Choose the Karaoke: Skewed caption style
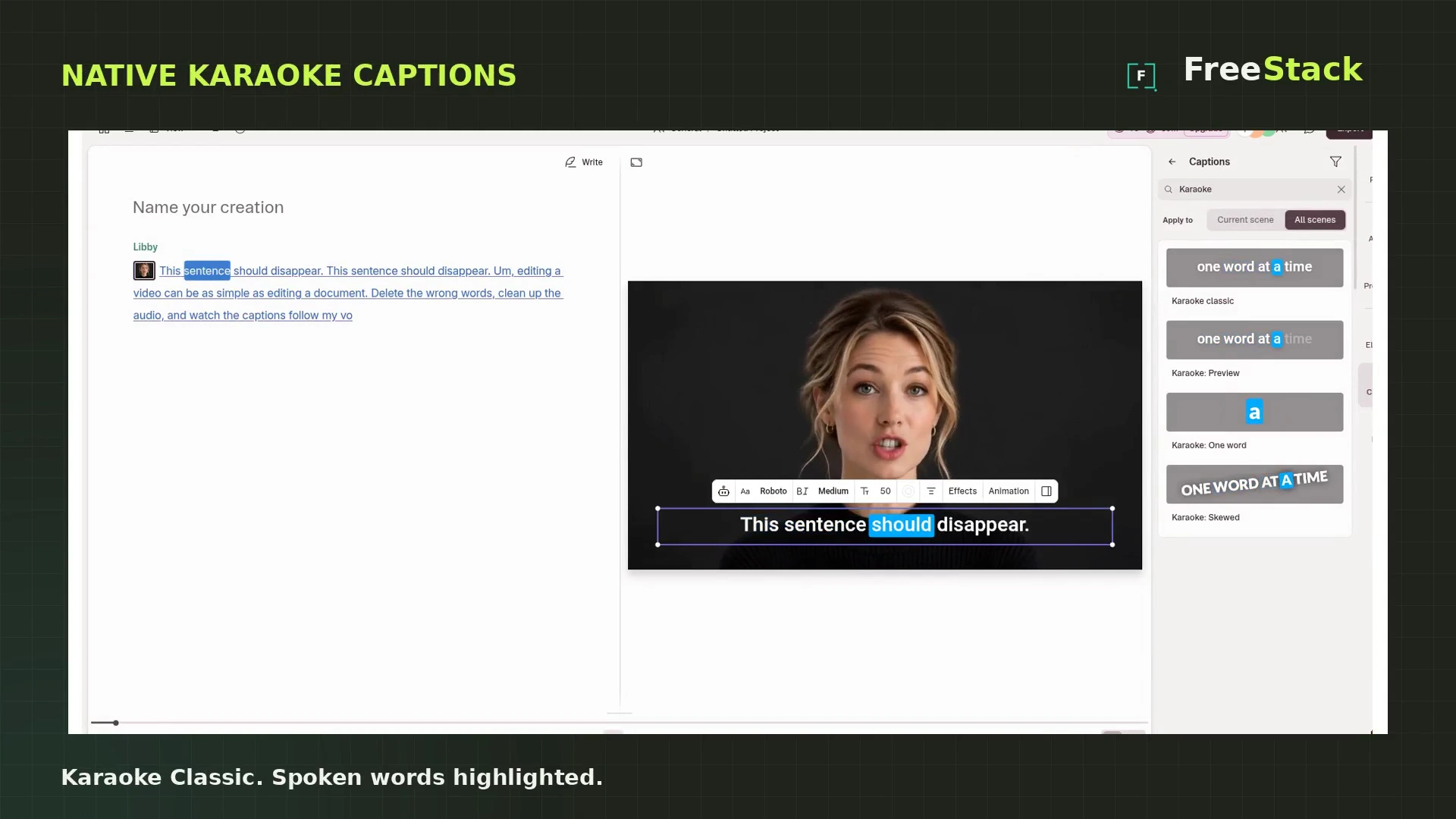 (x=1254, y=484)
